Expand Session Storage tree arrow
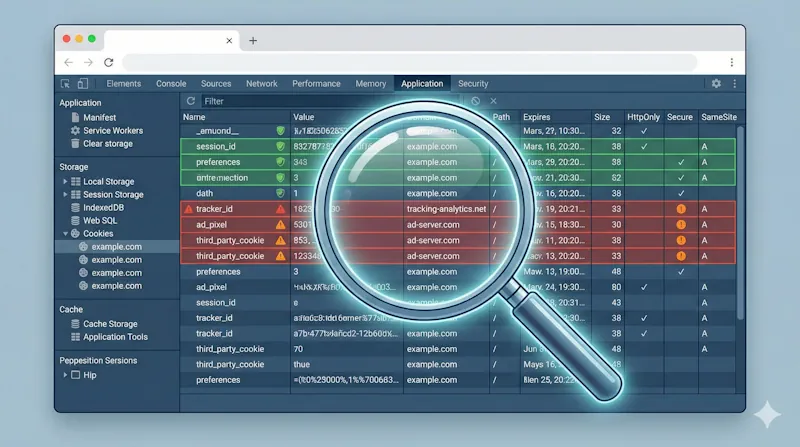 tap(65, 194)
